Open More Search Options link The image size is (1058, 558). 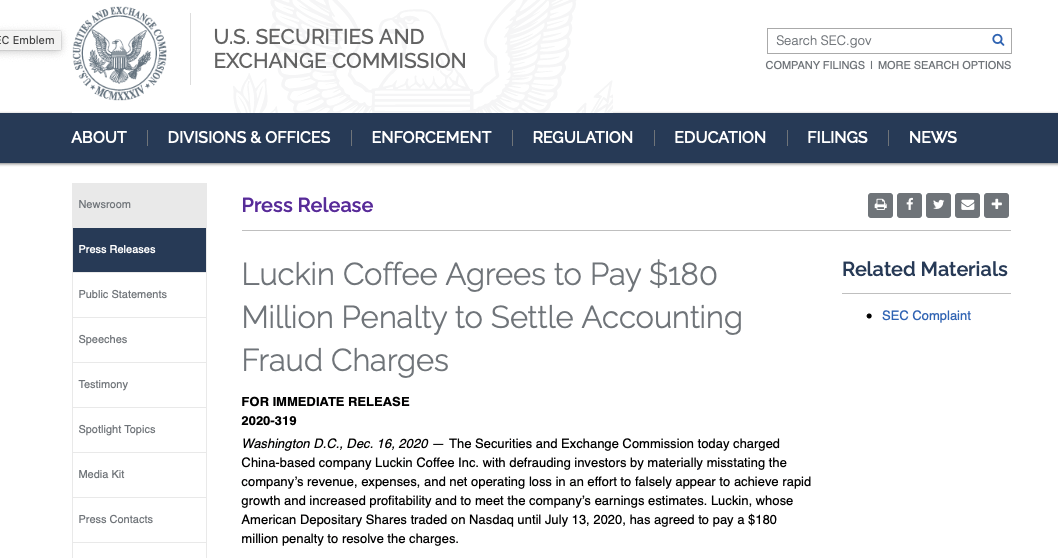pos(944,66)
